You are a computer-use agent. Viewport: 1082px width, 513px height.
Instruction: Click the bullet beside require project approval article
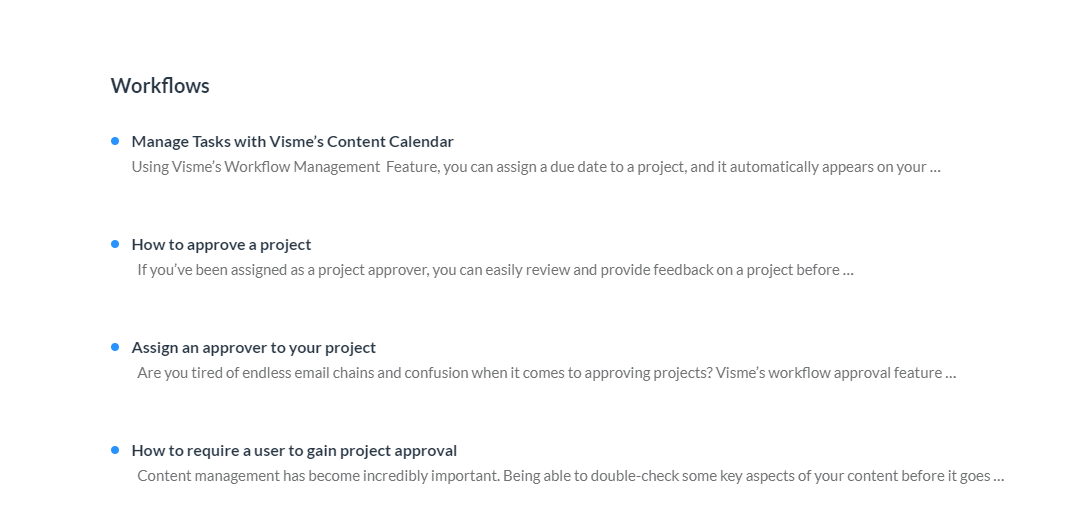(115, 450)
